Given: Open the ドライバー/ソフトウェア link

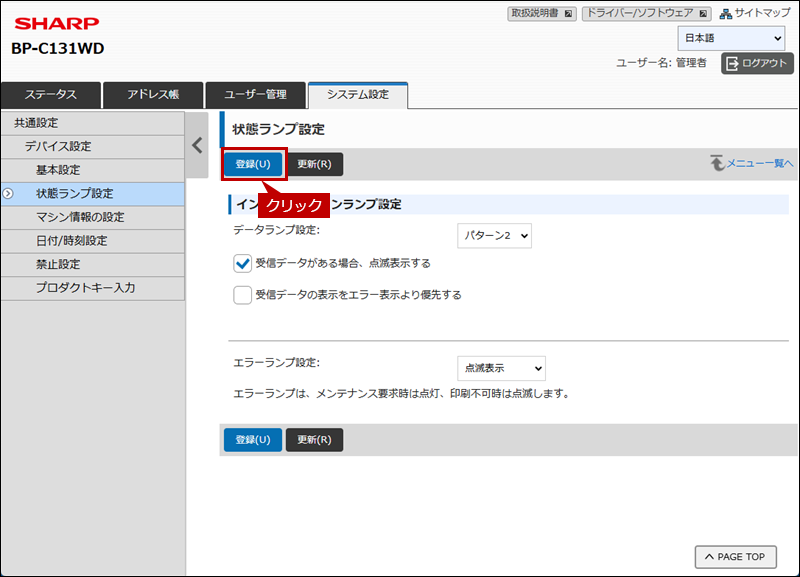Looking at the screenshot, I should click(647, 13).
